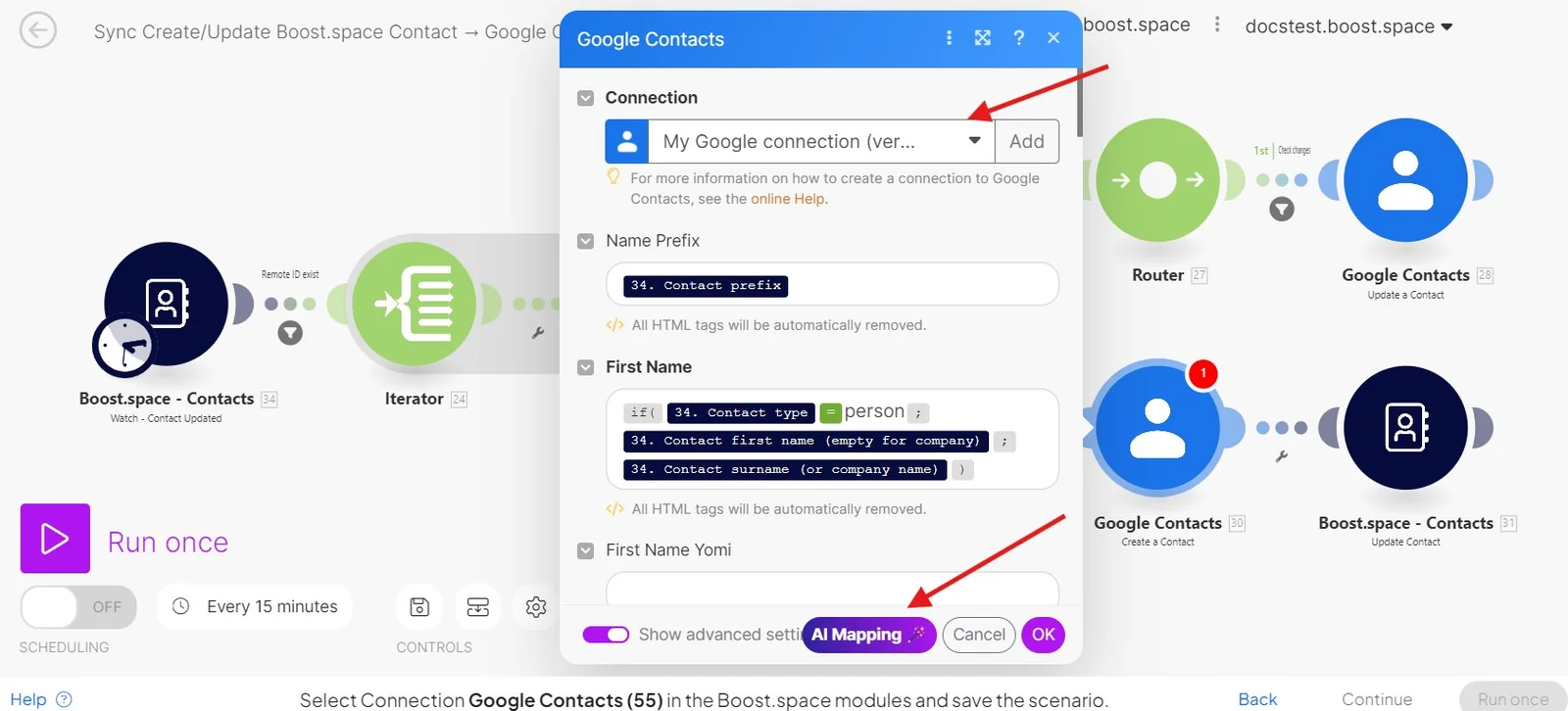The width and height of the screenshot is (1568, 711).
Task: Click the First Name formula field
Action: [832, 440]
